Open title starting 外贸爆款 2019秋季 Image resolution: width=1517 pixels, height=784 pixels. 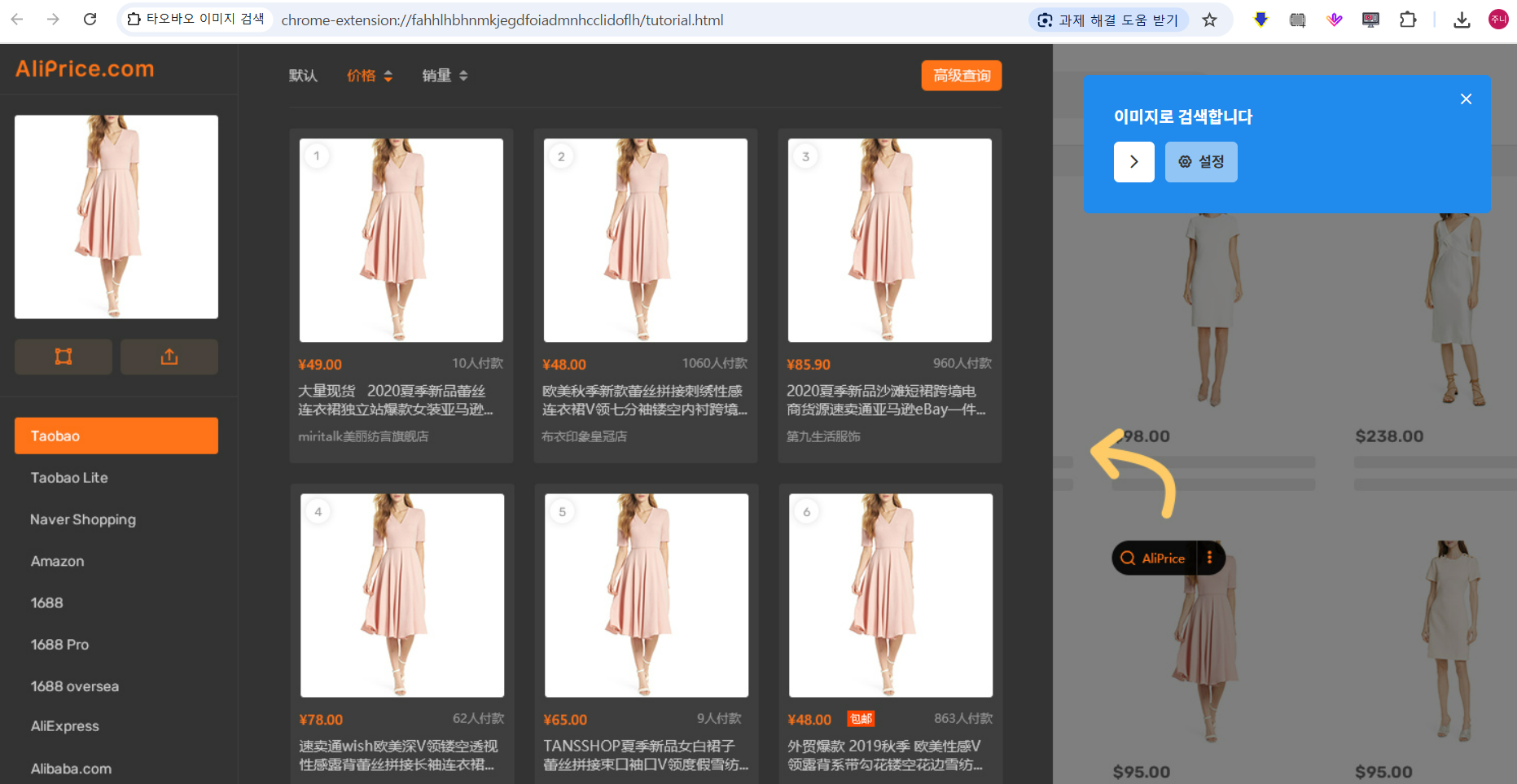pos(885,756)
